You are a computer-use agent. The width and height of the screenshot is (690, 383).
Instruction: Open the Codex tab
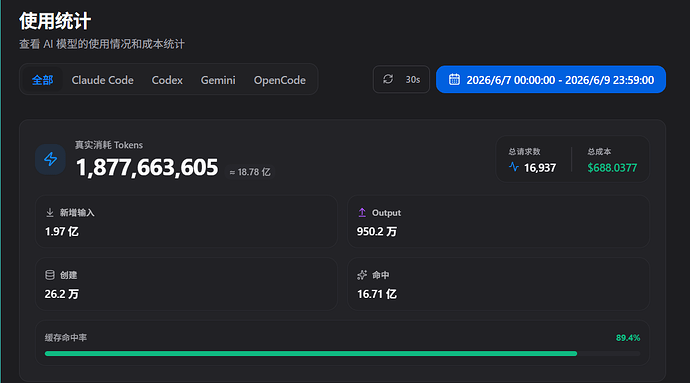(x=167, y=80)
